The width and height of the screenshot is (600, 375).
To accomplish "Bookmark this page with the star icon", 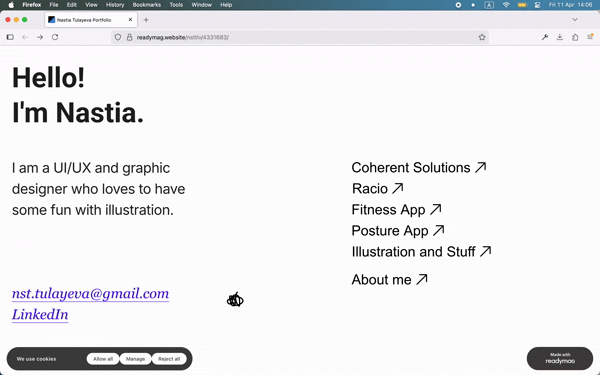I will tap(482, 37).
